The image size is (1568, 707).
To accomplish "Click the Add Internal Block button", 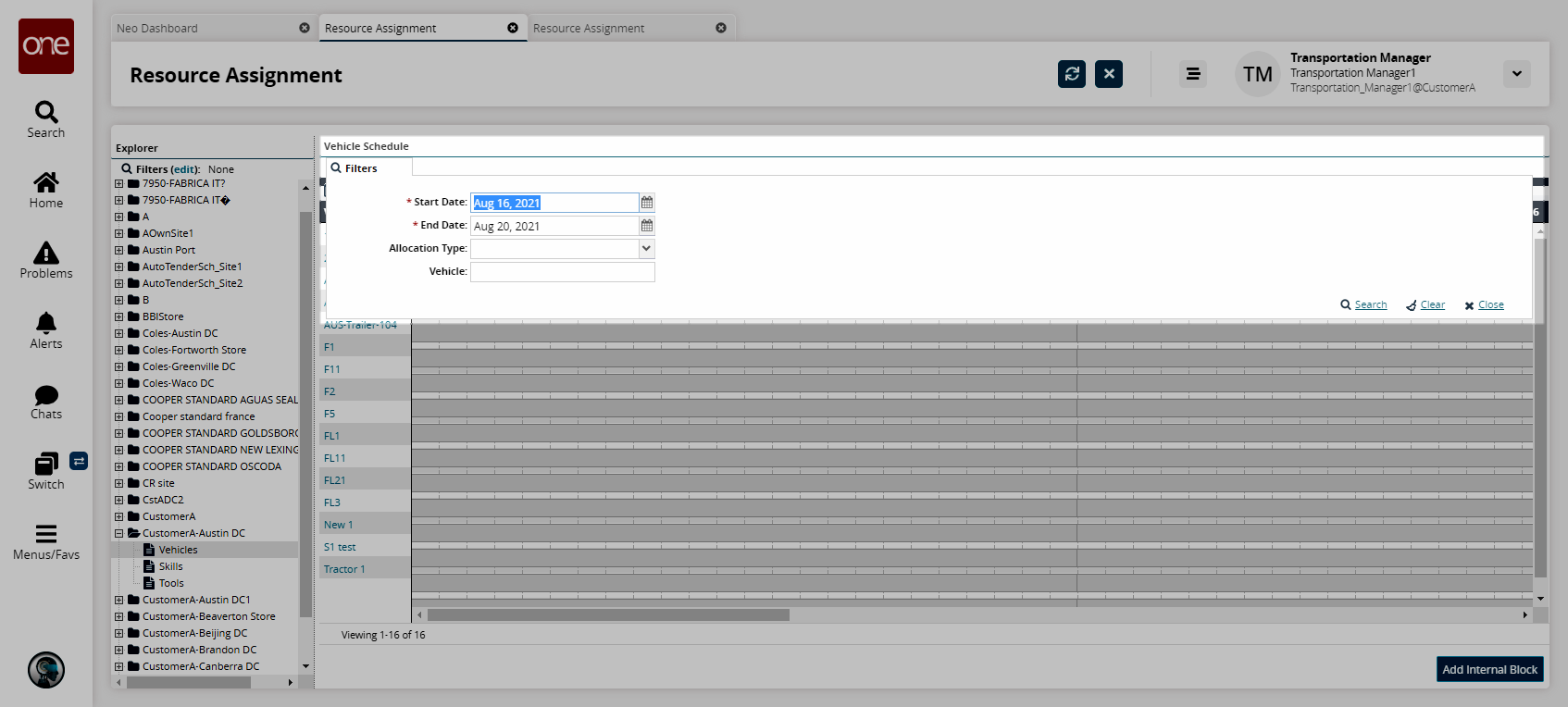I will tap(1489, 669).
